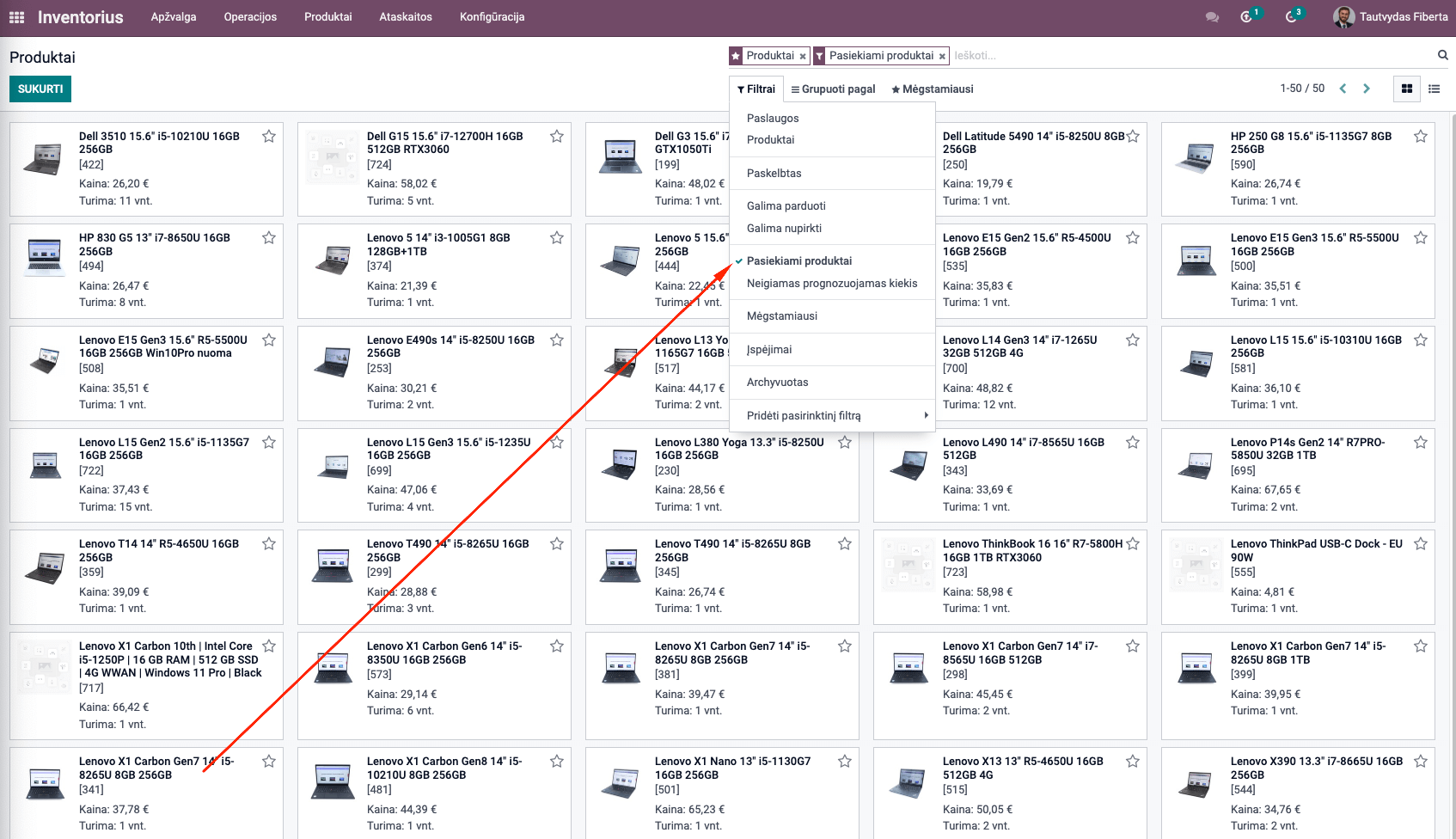Image resolution: width=1456 pixels, height=839 pixels.
Task: Enable the Produktai filter option
Action: click(x=832, y=140)
